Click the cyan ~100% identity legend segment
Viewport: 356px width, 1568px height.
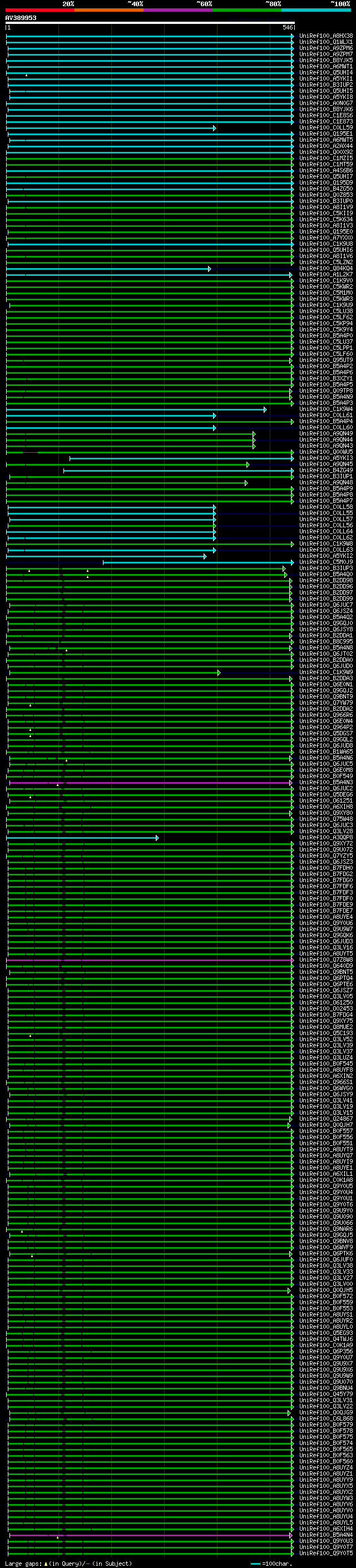[x=316, y=10]
